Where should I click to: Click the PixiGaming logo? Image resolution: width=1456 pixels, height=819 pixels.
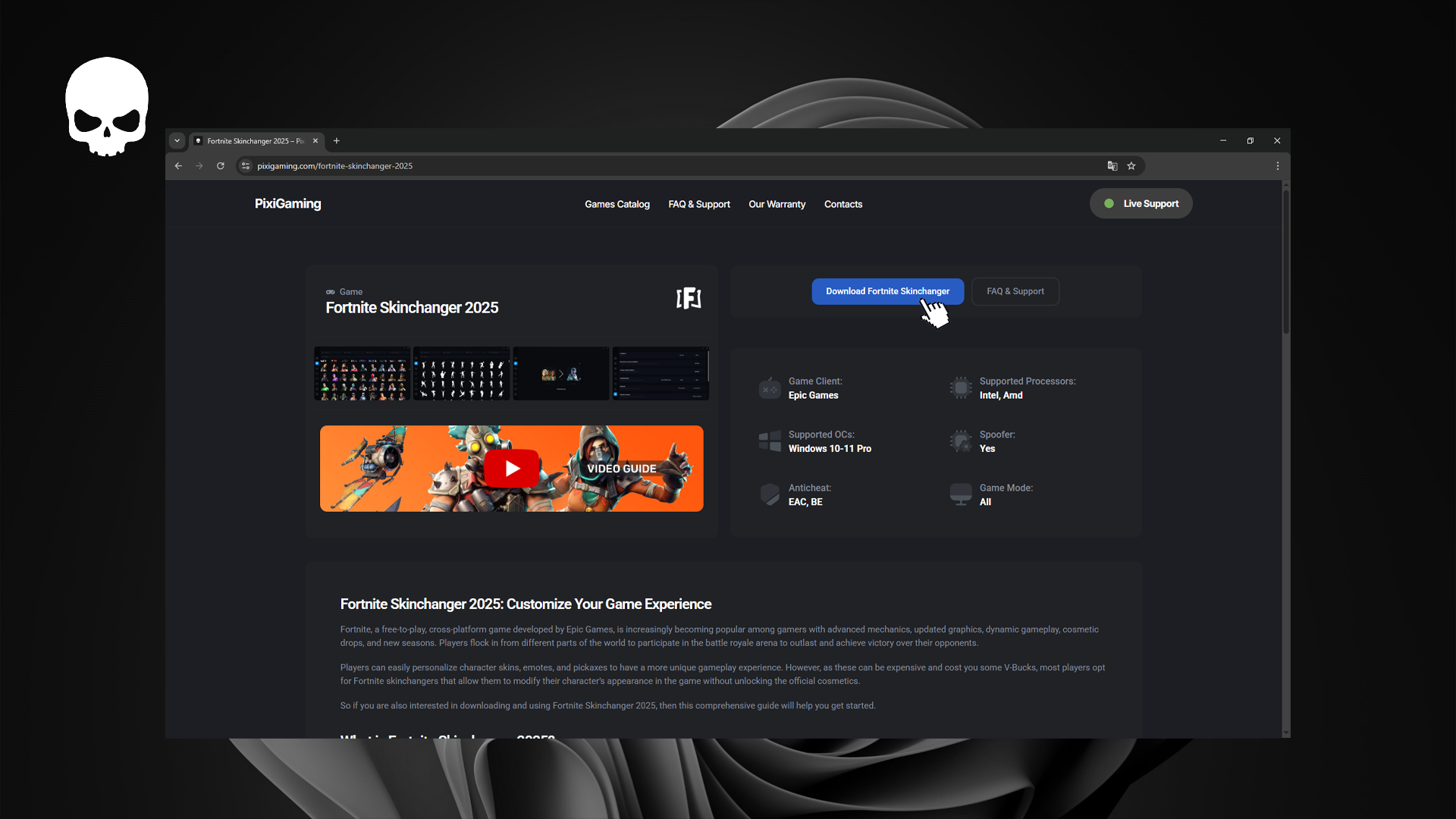coord(288,203)
